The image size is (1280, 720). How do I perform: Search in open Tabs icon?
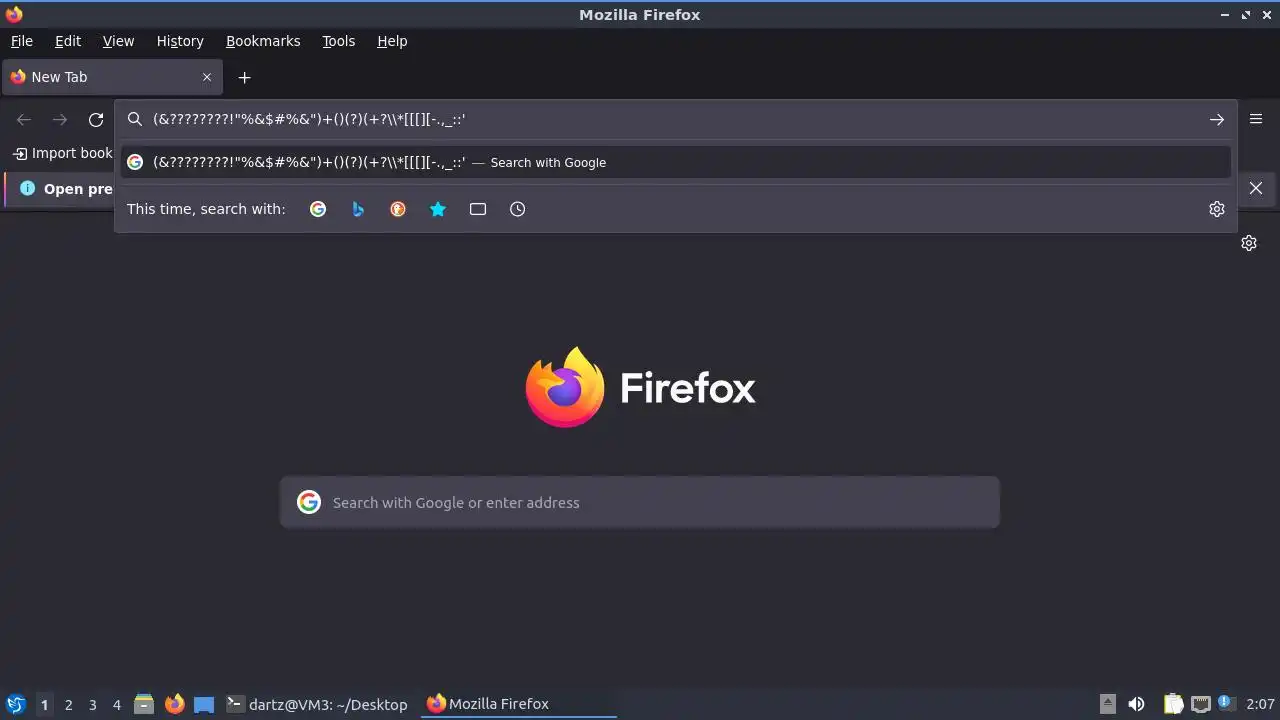click(x=478, y=209)
